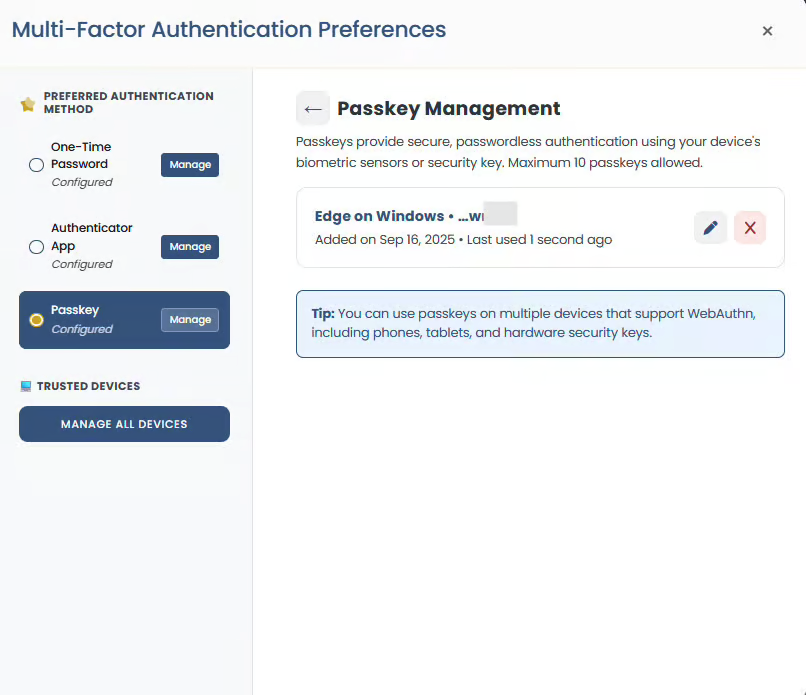
Task: Open Manage for the Passkey method
Action: 190,320
